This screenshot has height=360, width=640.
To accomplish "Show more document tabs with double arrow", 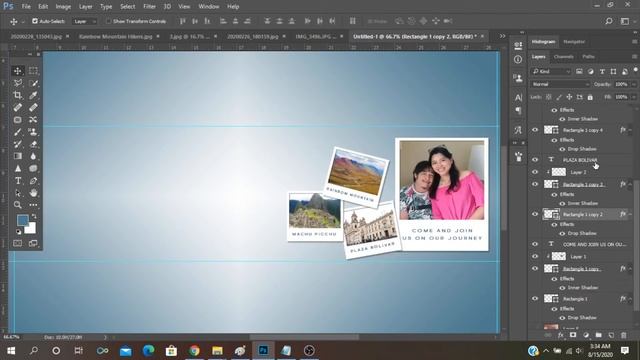I will click(502, 36).
